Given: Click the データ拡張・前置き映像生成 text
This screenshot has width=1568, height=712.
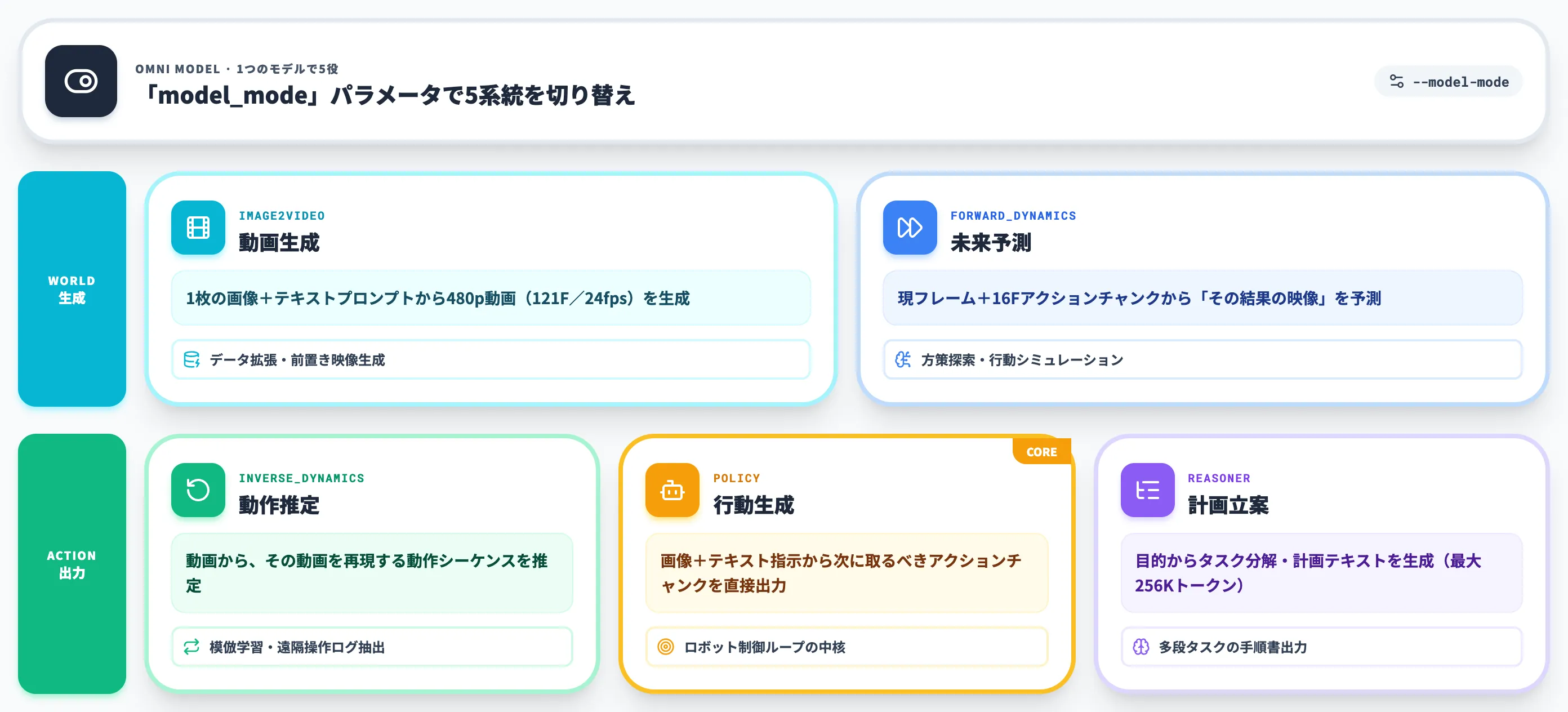Looking at the screenshot, I should click(x=297, y=359).
